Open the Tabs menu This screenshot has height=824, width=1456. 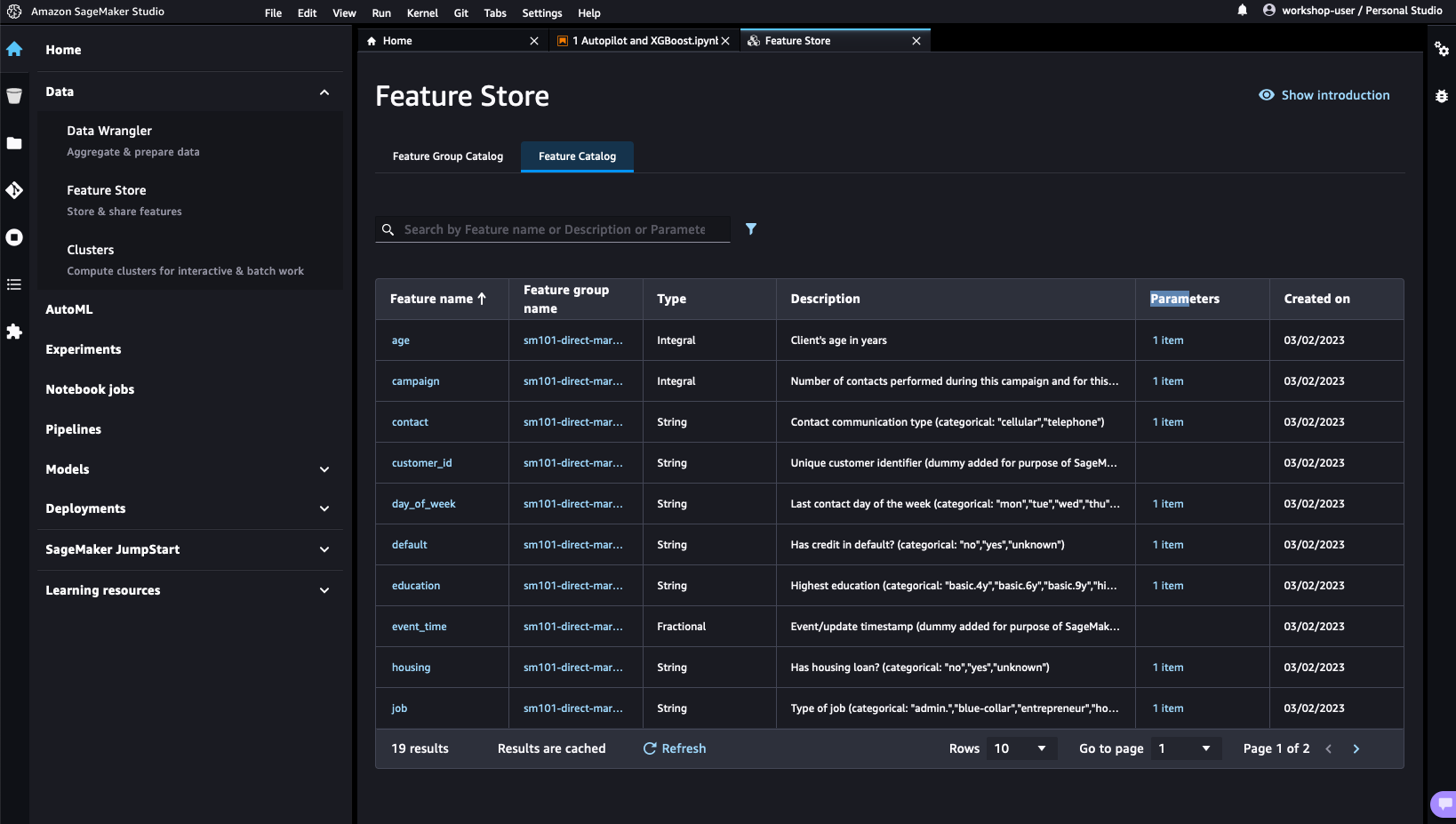pyautogui.click(x=495, y=12)
